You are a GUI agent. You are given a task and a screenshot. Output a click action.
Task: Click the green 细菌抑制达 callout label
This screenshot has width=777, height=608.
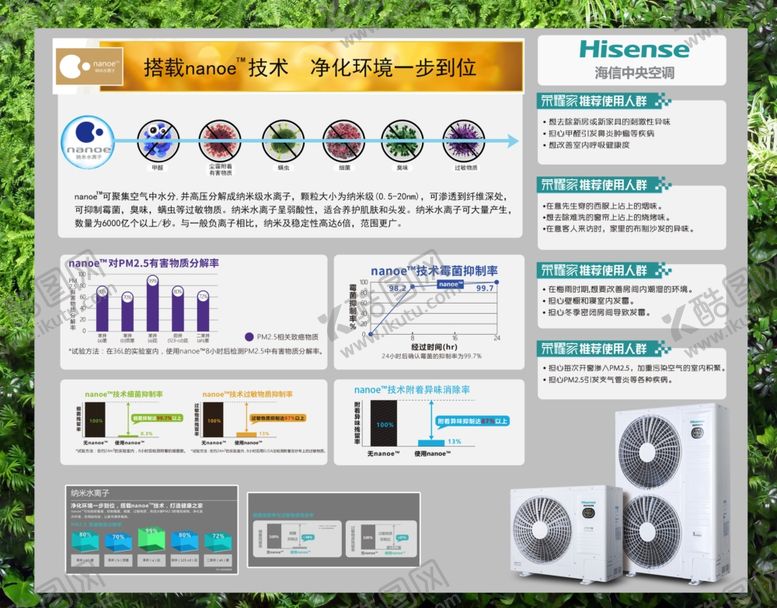158,418
